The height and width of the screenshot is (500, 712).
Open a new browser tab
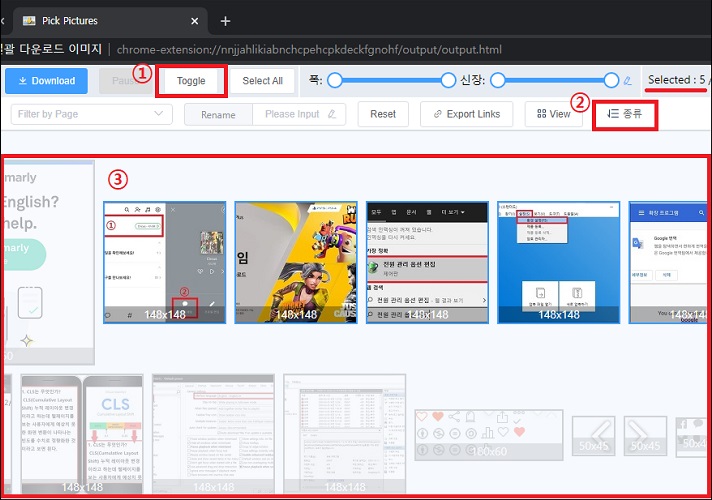[225, 21]
